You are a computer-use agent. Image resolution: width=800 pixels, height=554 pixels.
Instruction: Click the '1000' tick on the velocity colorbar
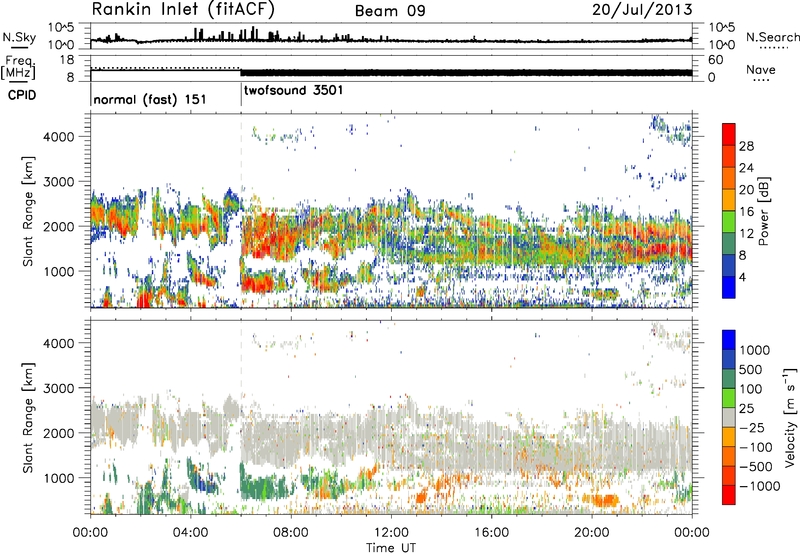coord(755,350)
